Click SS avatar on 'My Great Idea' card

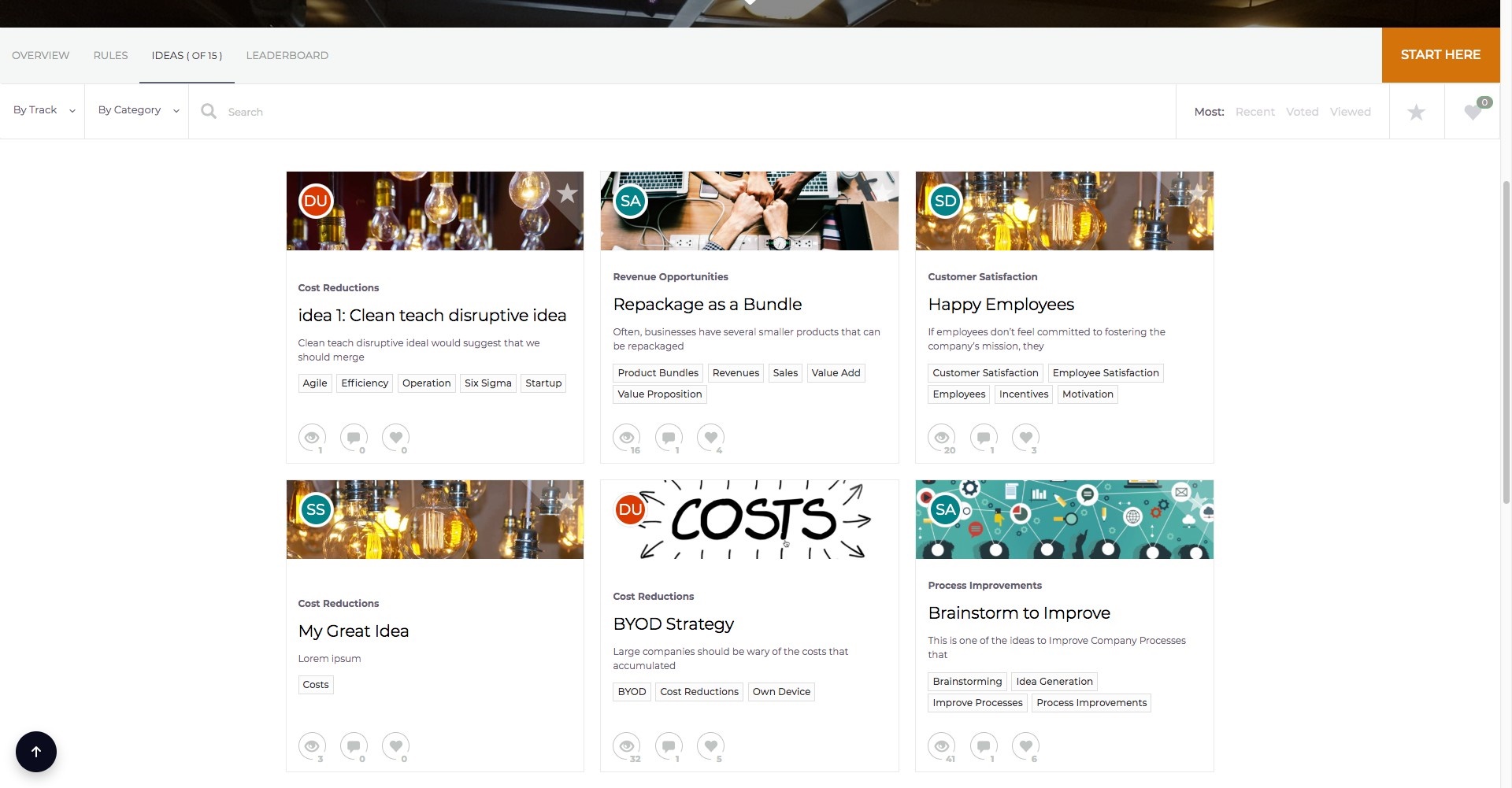click(x=316, y=509)
